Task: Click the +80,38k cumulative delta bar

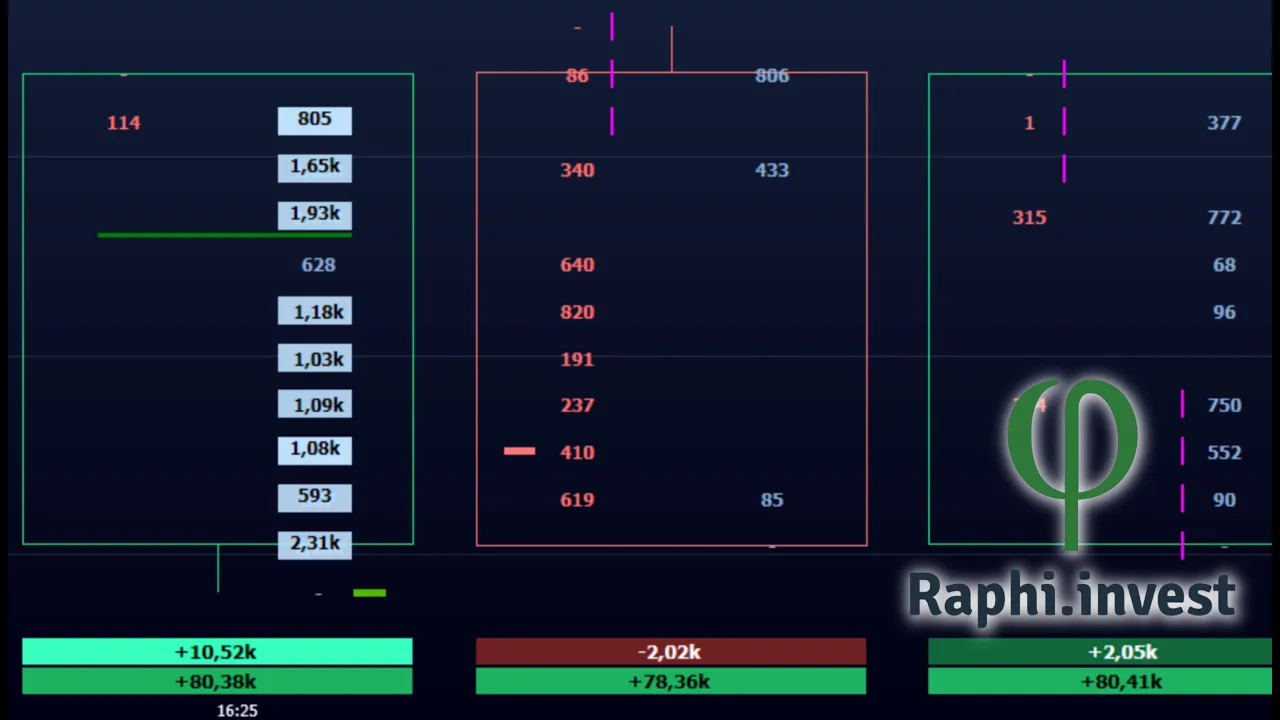Action: pos(217,681)
